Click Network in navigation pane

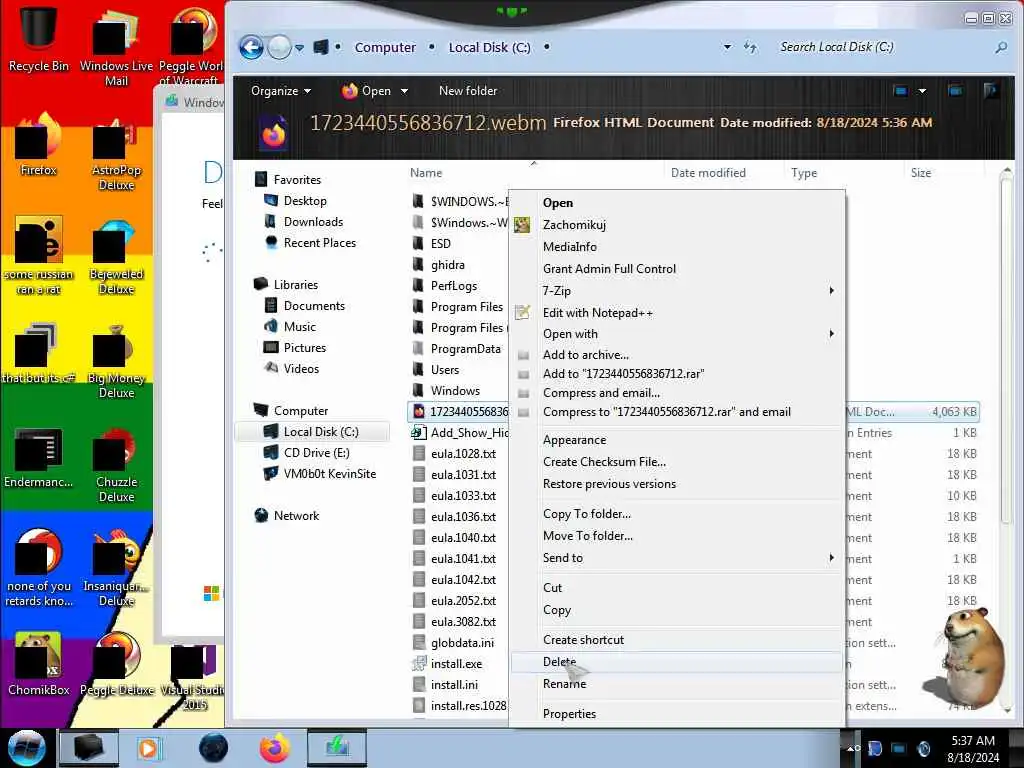296,515
